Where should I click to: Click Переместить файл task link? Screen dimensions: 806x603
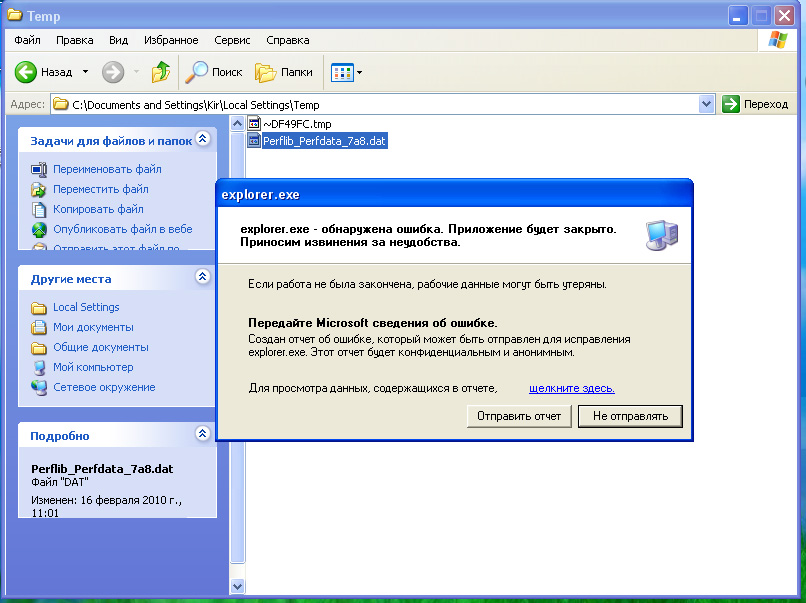pyautogui.click(x=101, y=189)
